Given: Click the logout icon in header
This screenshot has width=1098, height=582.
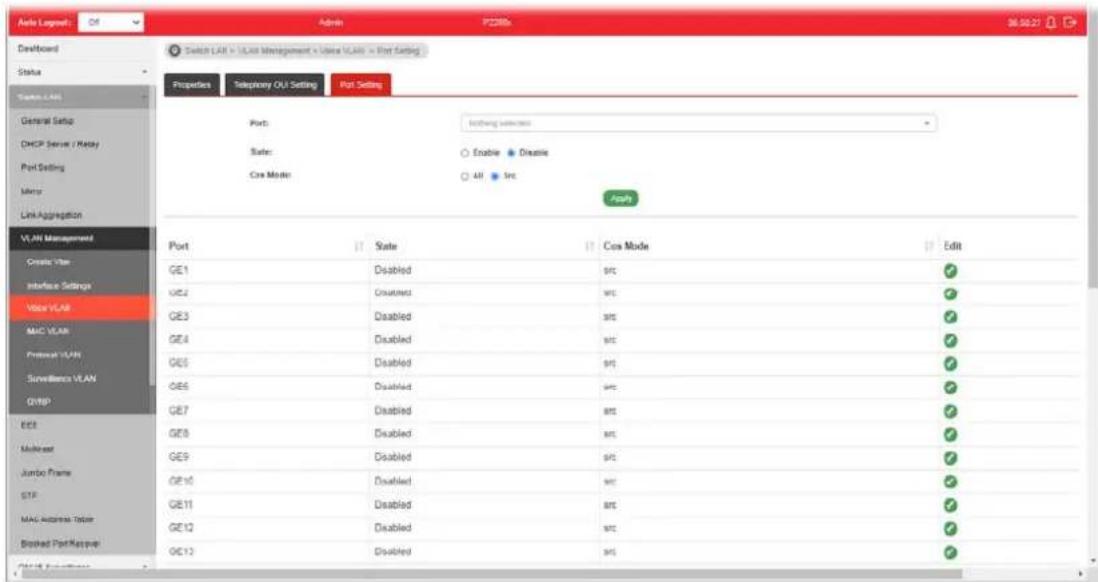Looking at the screenshot, I should pyautogui.click(x=1070, y=22).
